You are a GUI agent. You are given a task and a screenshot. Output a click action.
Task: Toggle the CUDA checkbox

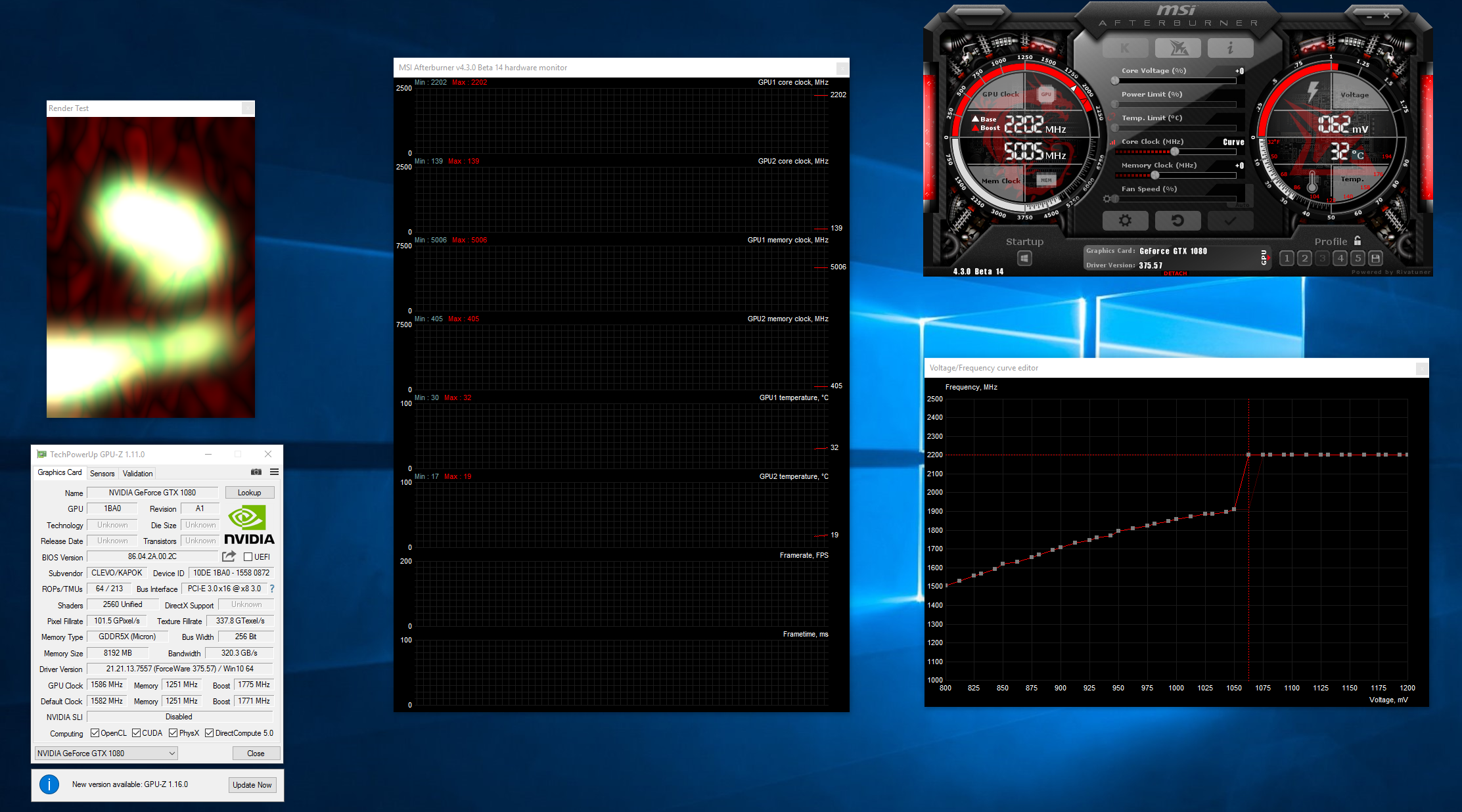pyautogui.click(x=136, y=733)
